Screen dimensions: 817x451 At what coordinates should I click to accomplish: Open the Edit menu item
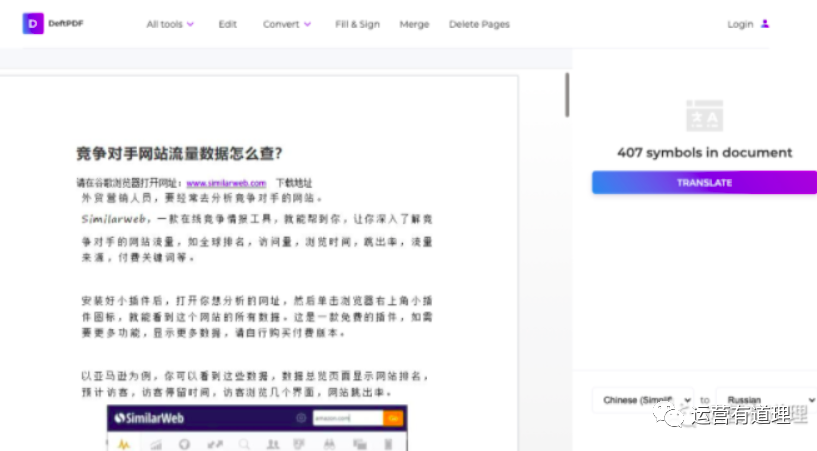(228, 24)
